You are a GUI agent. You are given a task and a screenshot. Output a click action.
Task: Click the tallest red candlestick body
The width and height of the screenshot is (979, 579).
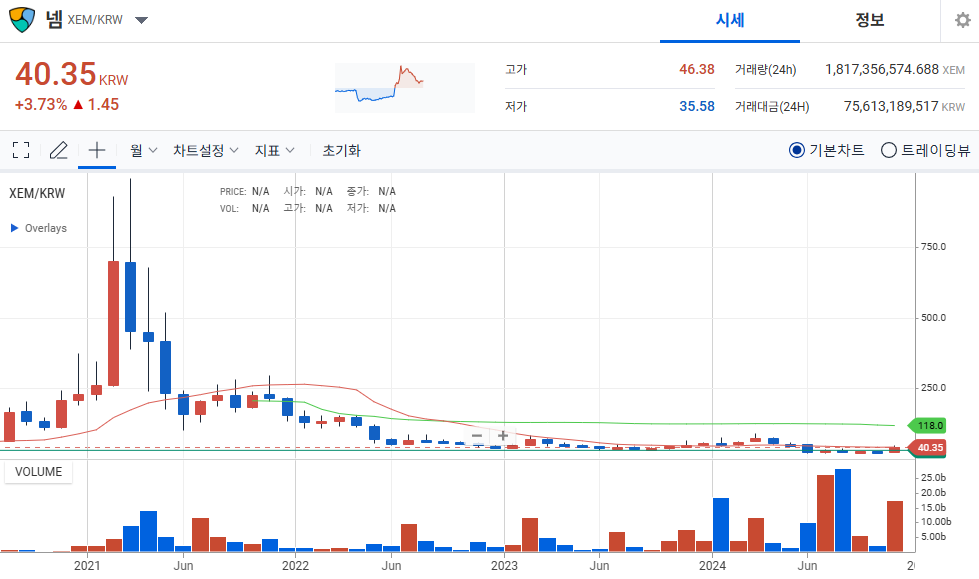point(114,324)
